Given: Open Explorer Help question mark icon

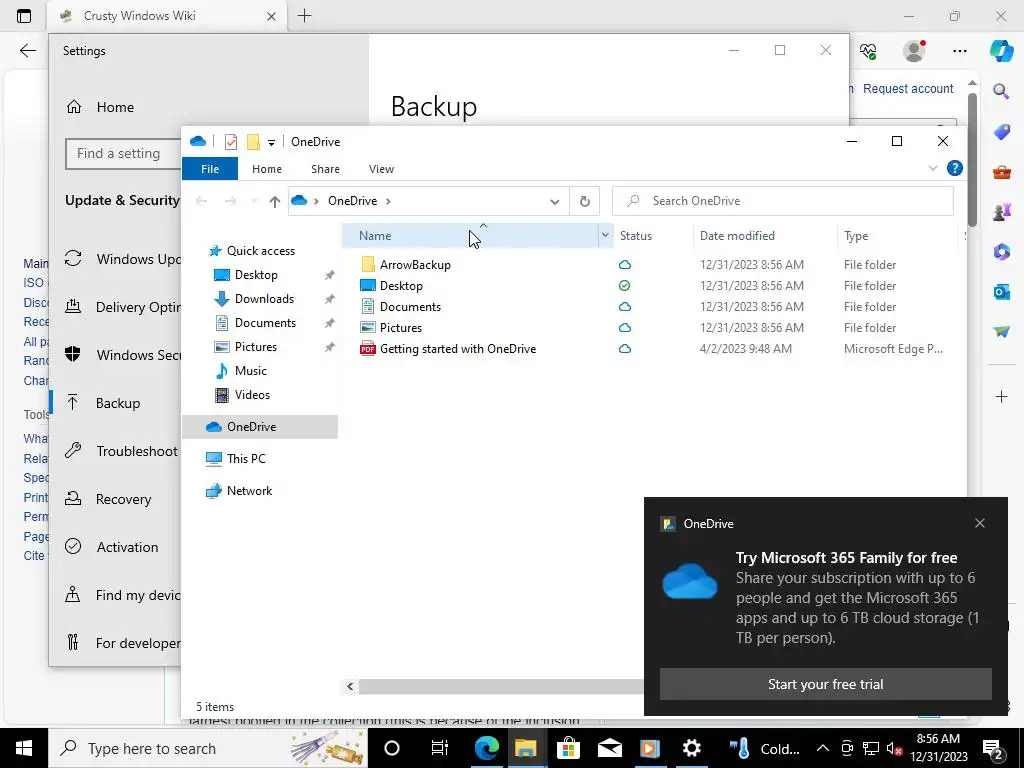Looking at the screenshot, I should (954, 168).
